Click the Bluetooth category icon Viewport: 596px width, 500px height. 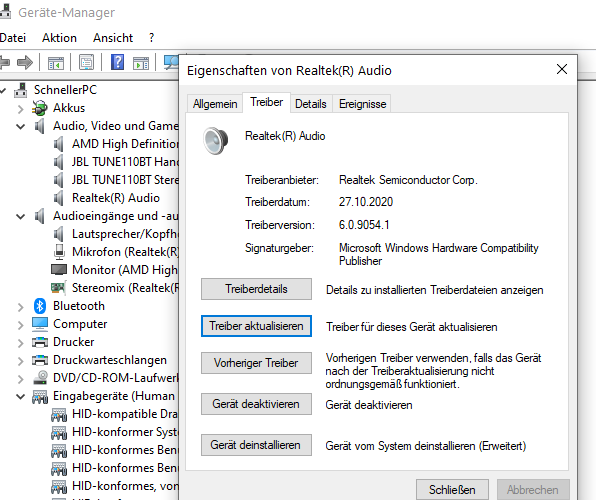pyautogui.click(x=40, y=306)
